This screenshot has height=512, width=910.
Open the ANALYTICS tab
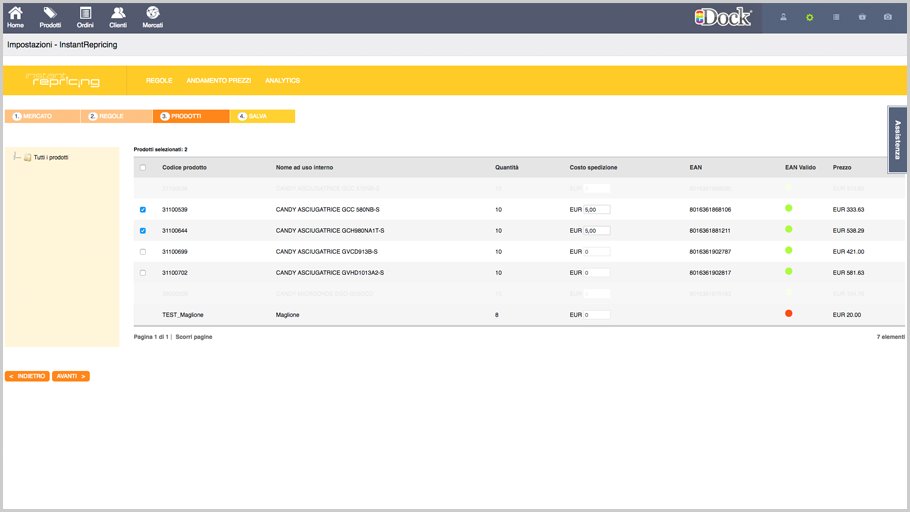click(283, 81)
